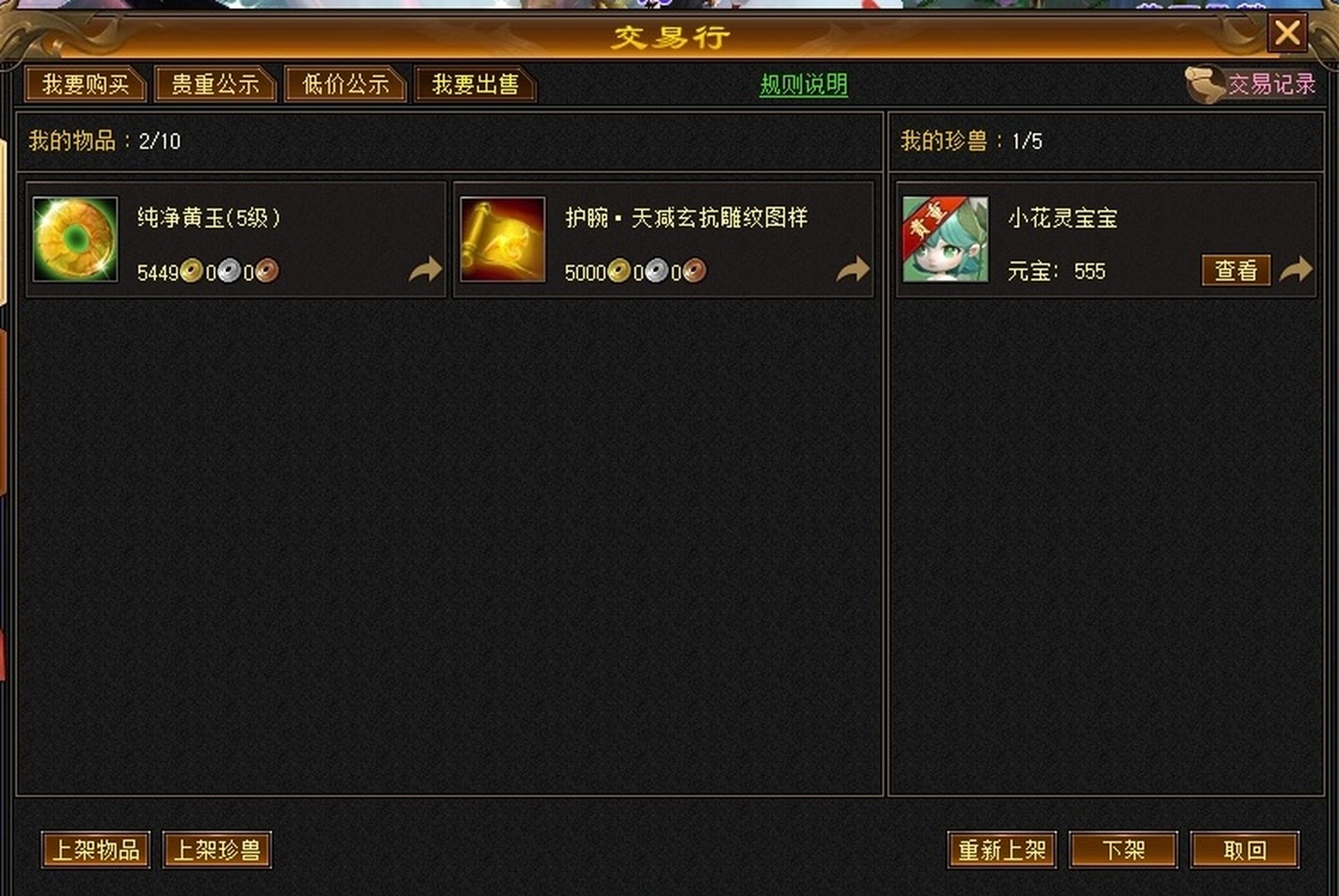
Task: Click the 上架珍兽 button
Action: click(x=217, y=850)
